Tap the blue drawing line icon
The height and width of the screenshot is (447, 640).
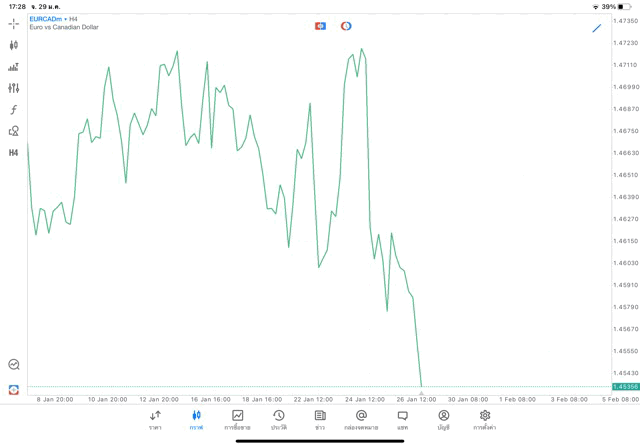point(597,28)
